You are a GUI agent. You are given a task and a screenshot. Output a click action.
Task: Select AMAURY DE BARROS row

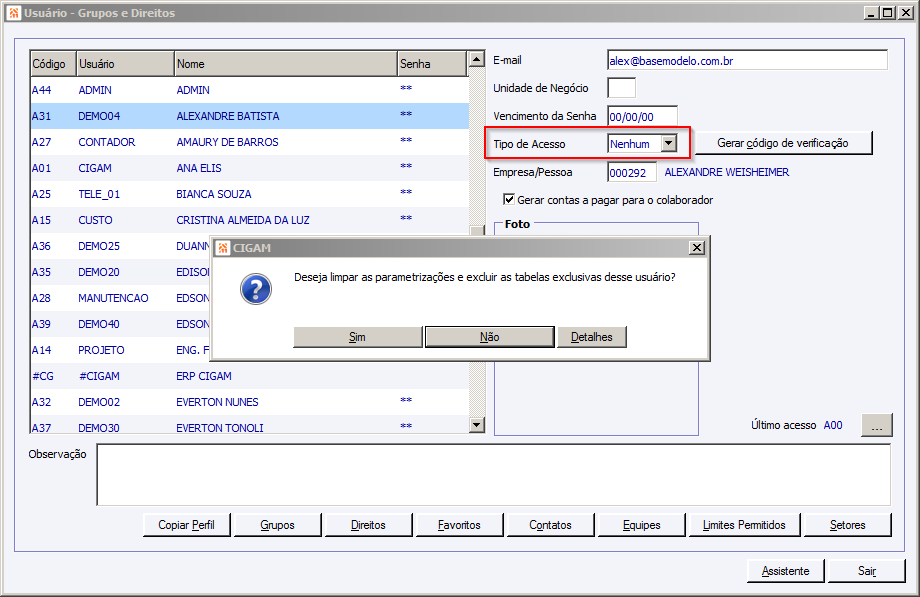pos(250,141)
